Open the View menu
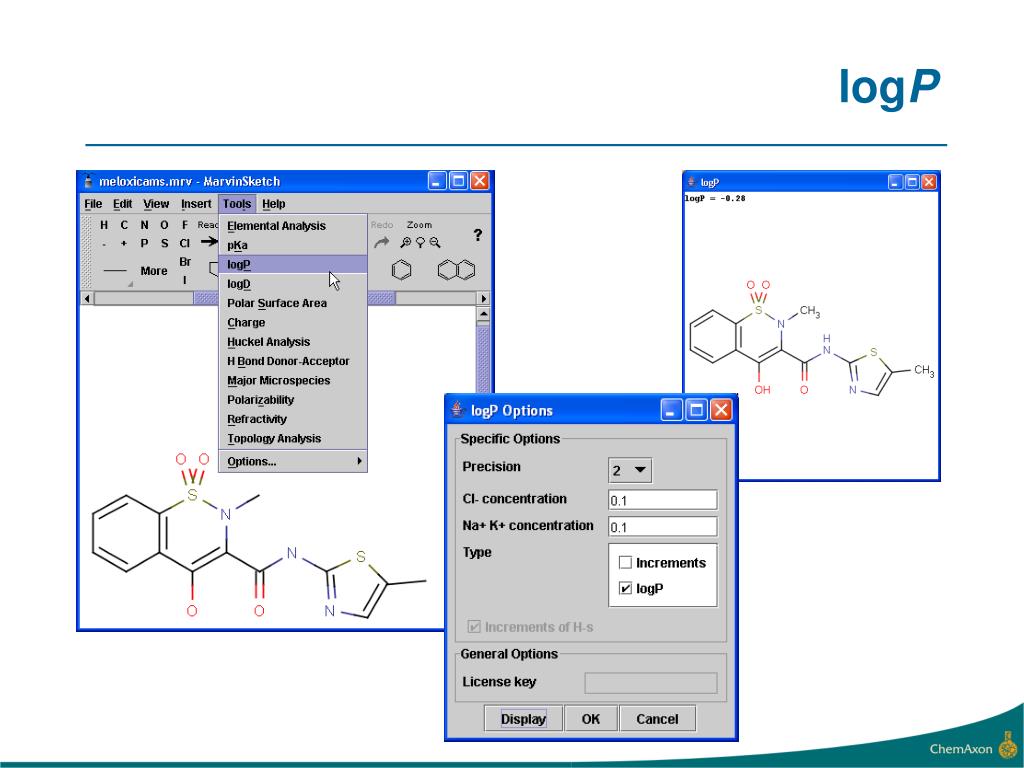 (x=156, y=204)
